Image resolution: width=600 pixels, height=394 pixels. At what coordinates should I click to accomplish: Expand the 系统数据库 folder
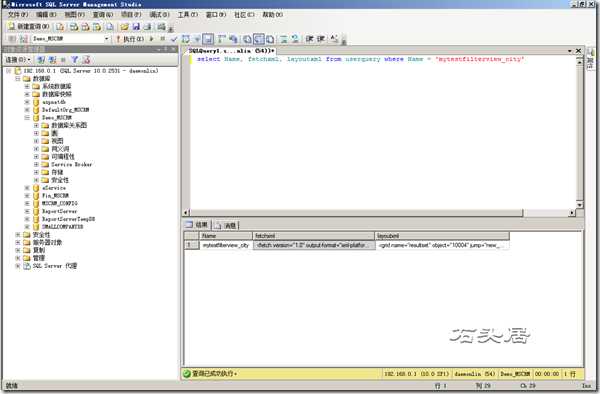[27, 86]
